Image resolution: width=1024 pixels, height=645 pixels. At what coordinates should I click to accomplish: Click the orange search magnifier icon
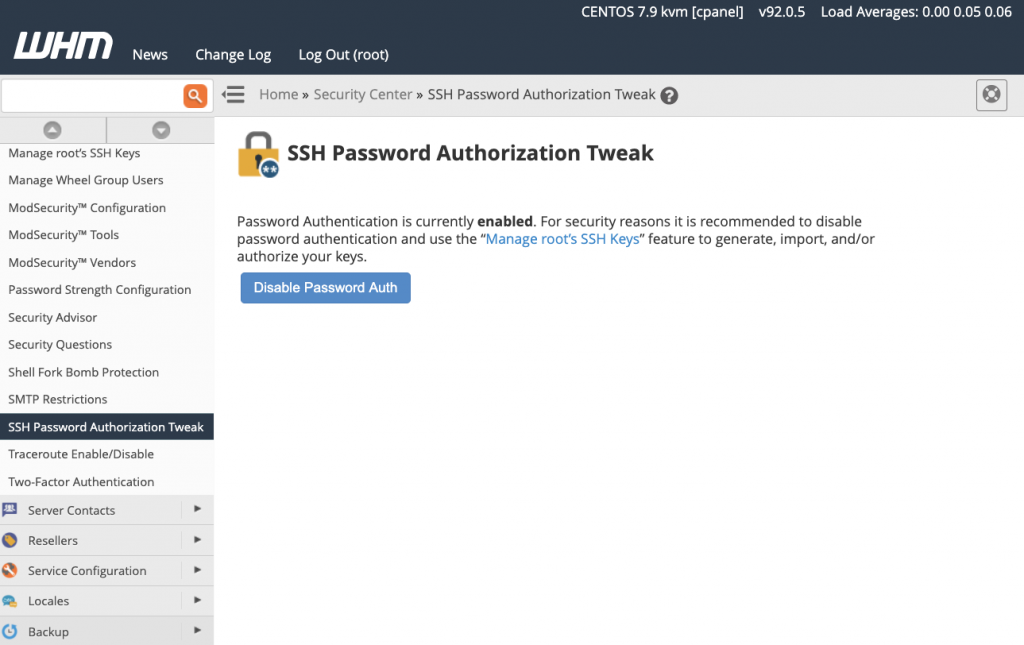(195, 96)
